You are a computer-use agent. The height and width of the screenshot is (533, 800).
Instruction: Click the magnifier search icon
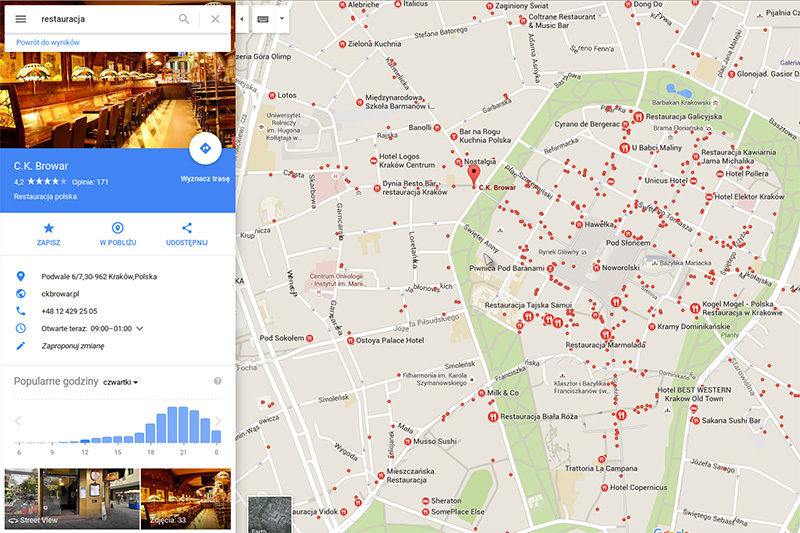[184, 19]
